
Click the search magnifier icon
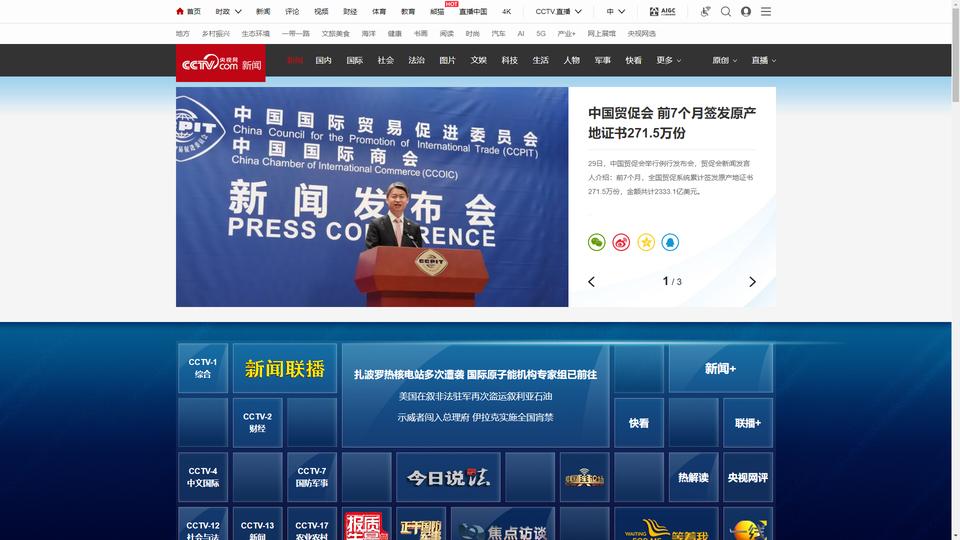tap(726, 12)
